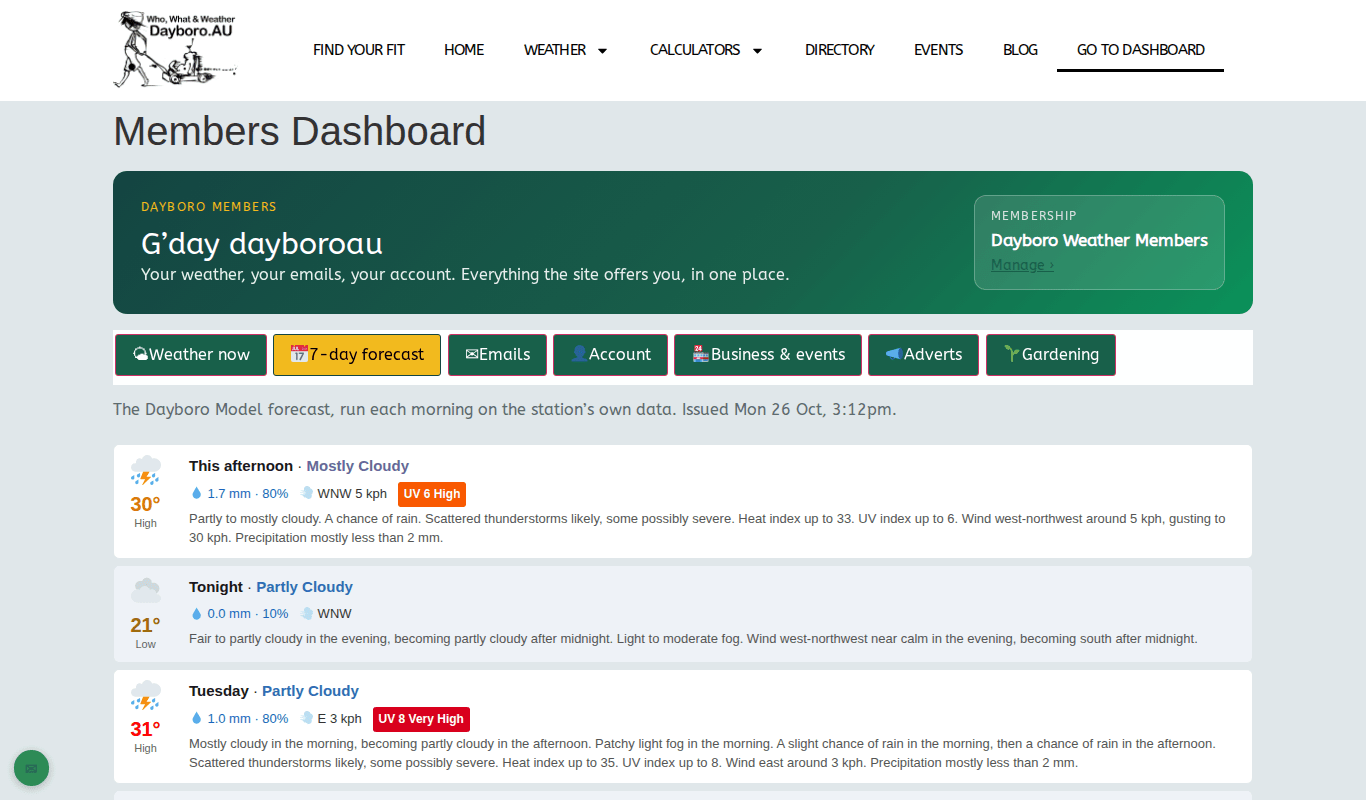Select the 7-day forecast tab
Screen dimensions: 1366x800
click(x=357, y=355)
